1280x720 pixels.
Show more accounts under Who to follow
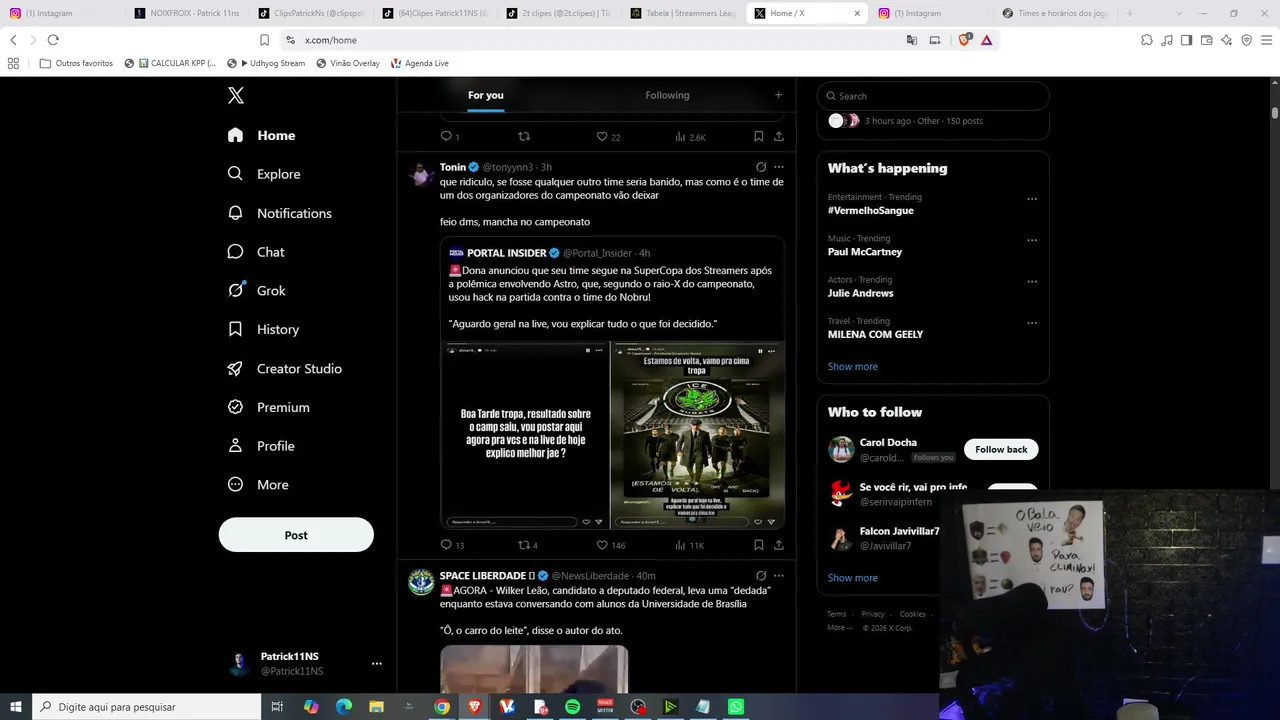pos(852,578)
